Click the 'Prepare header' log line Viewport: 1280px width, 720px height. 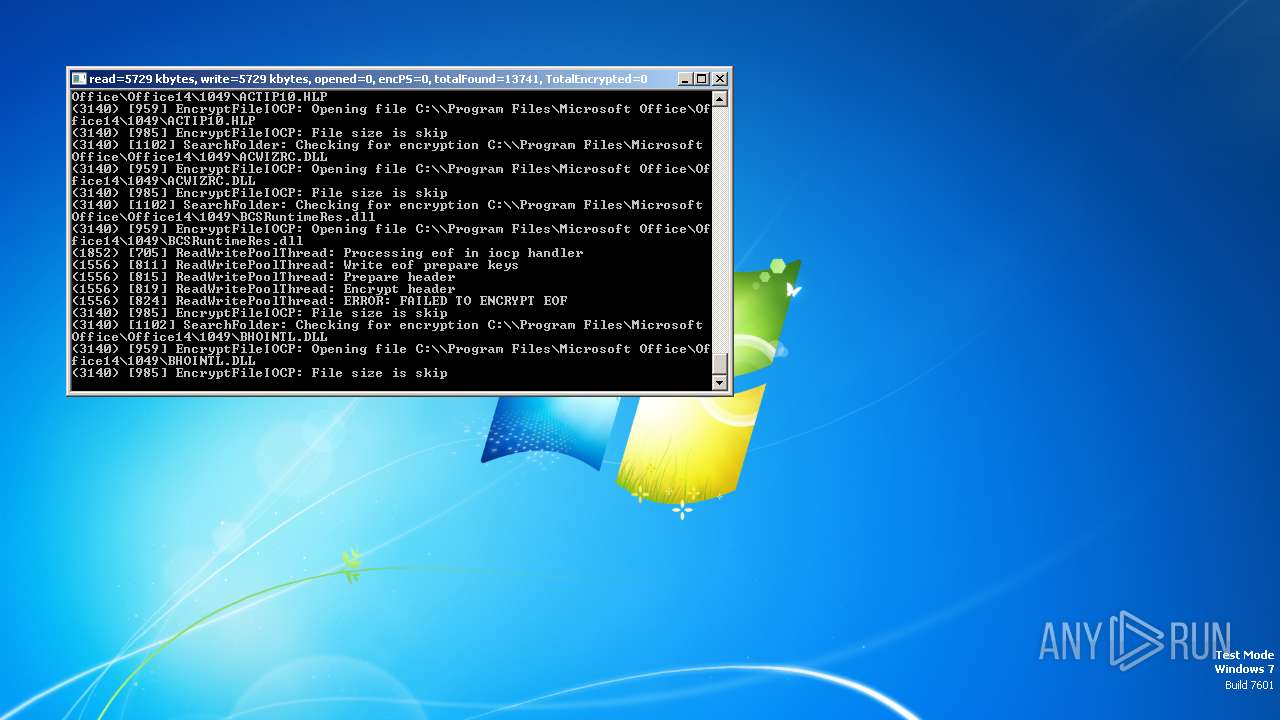[x=264, y=277]
